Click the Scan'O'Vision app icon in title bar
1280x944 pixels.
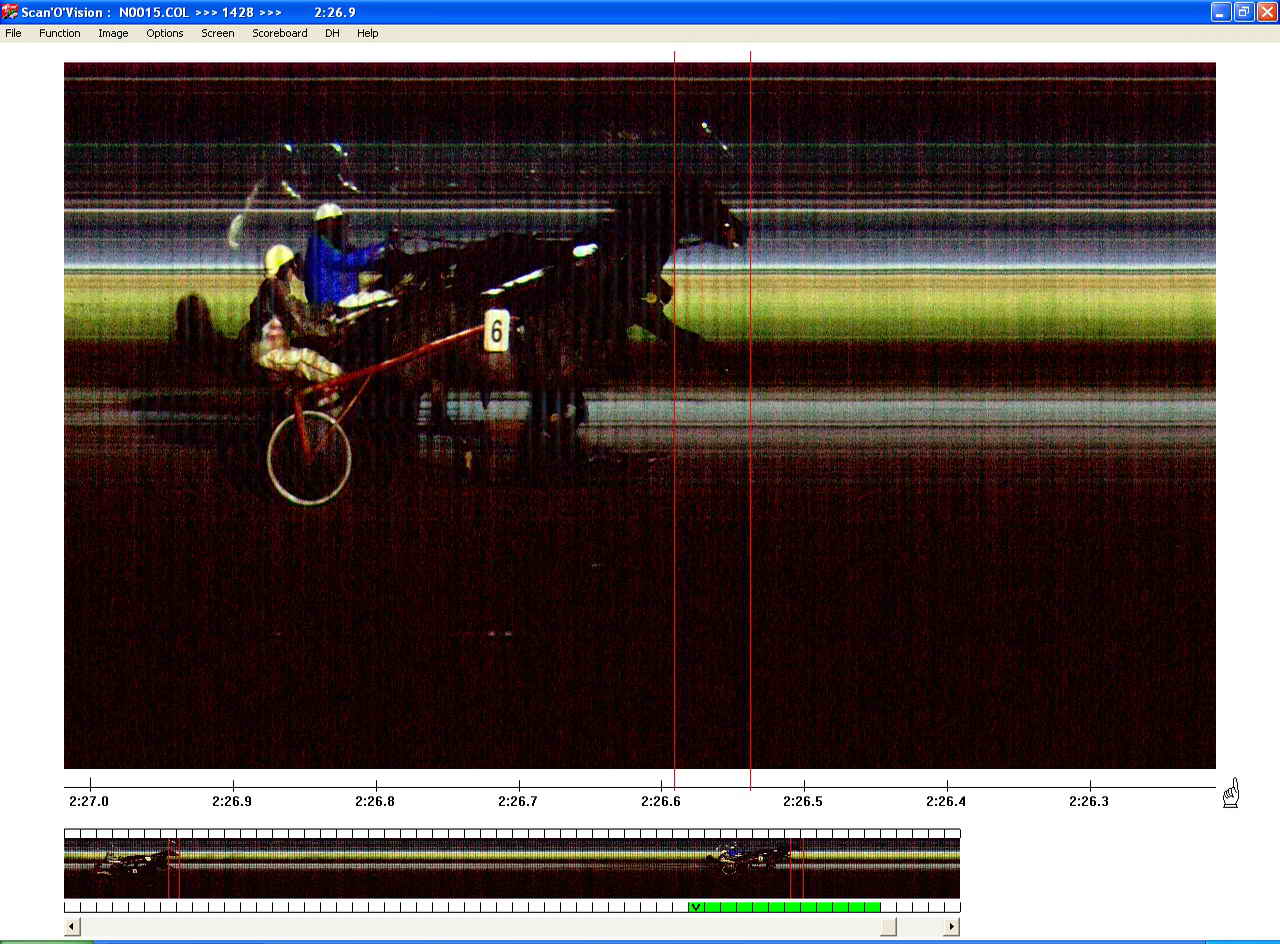coord(10,12)
